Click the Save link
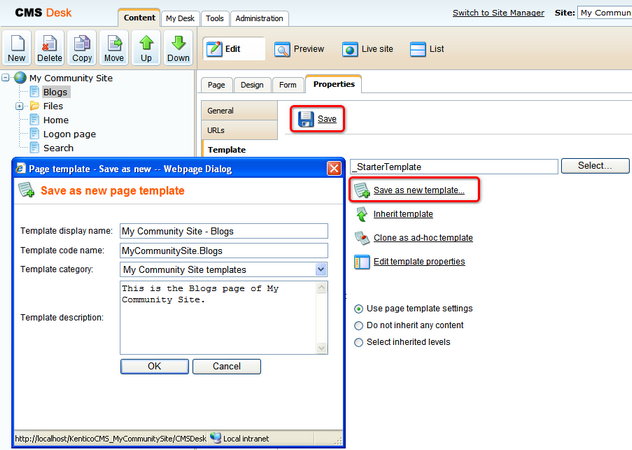632x450 pixels. [327, 119]
